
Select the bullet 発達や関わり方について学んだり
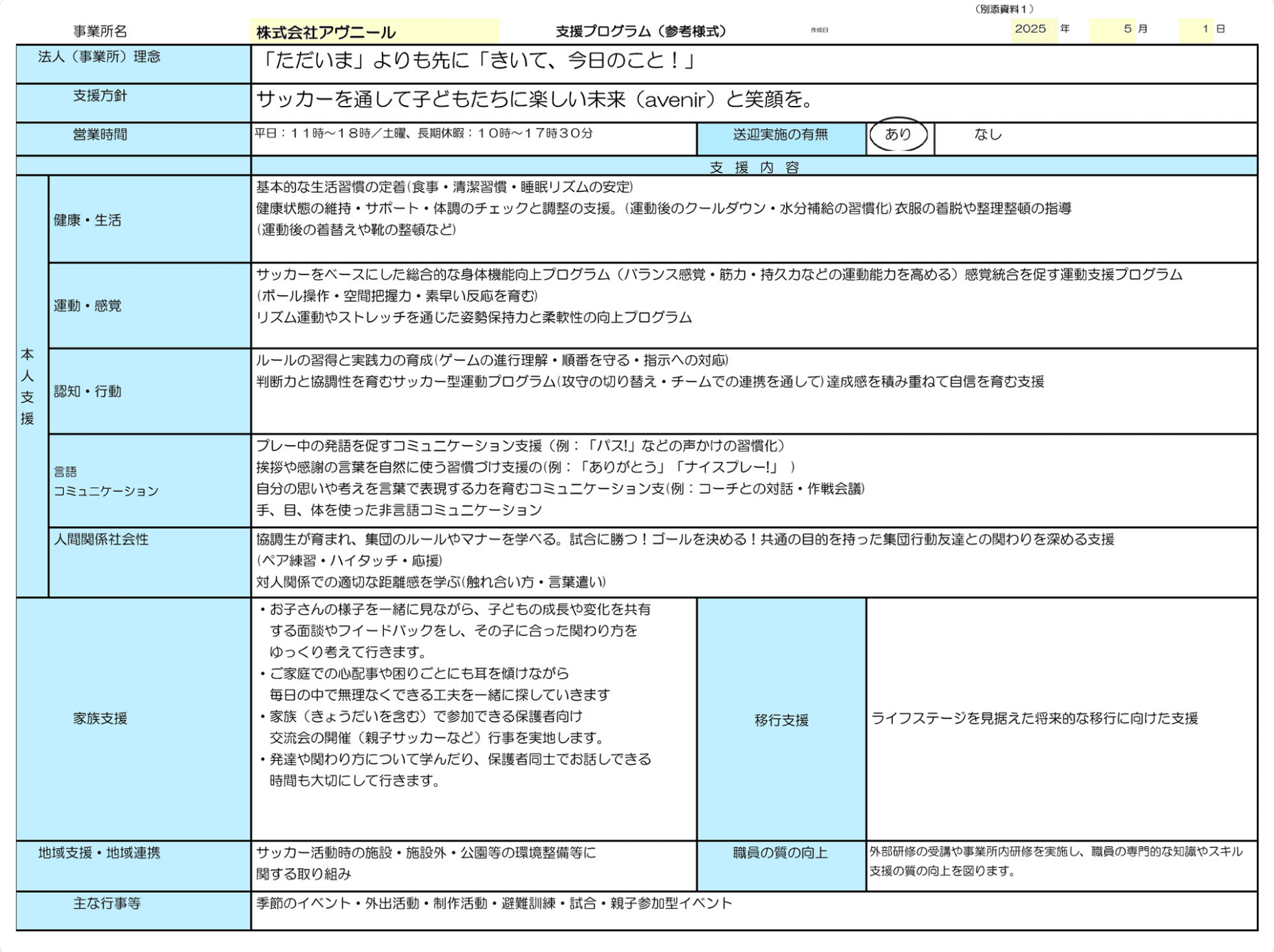point(455,770)
